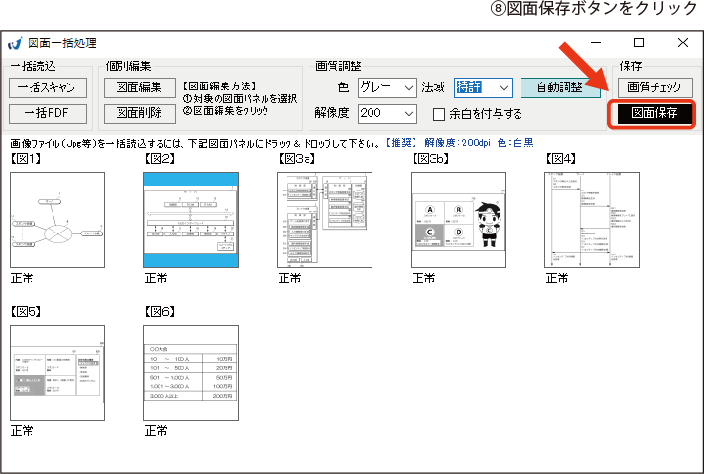Select the 図3b thumbnail with cartoon character

tap(458, 219)
